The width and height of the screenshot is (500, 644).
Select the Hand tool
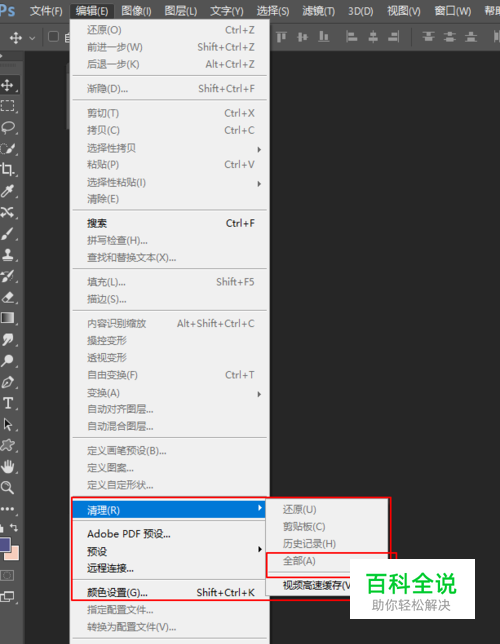point(7,467)
